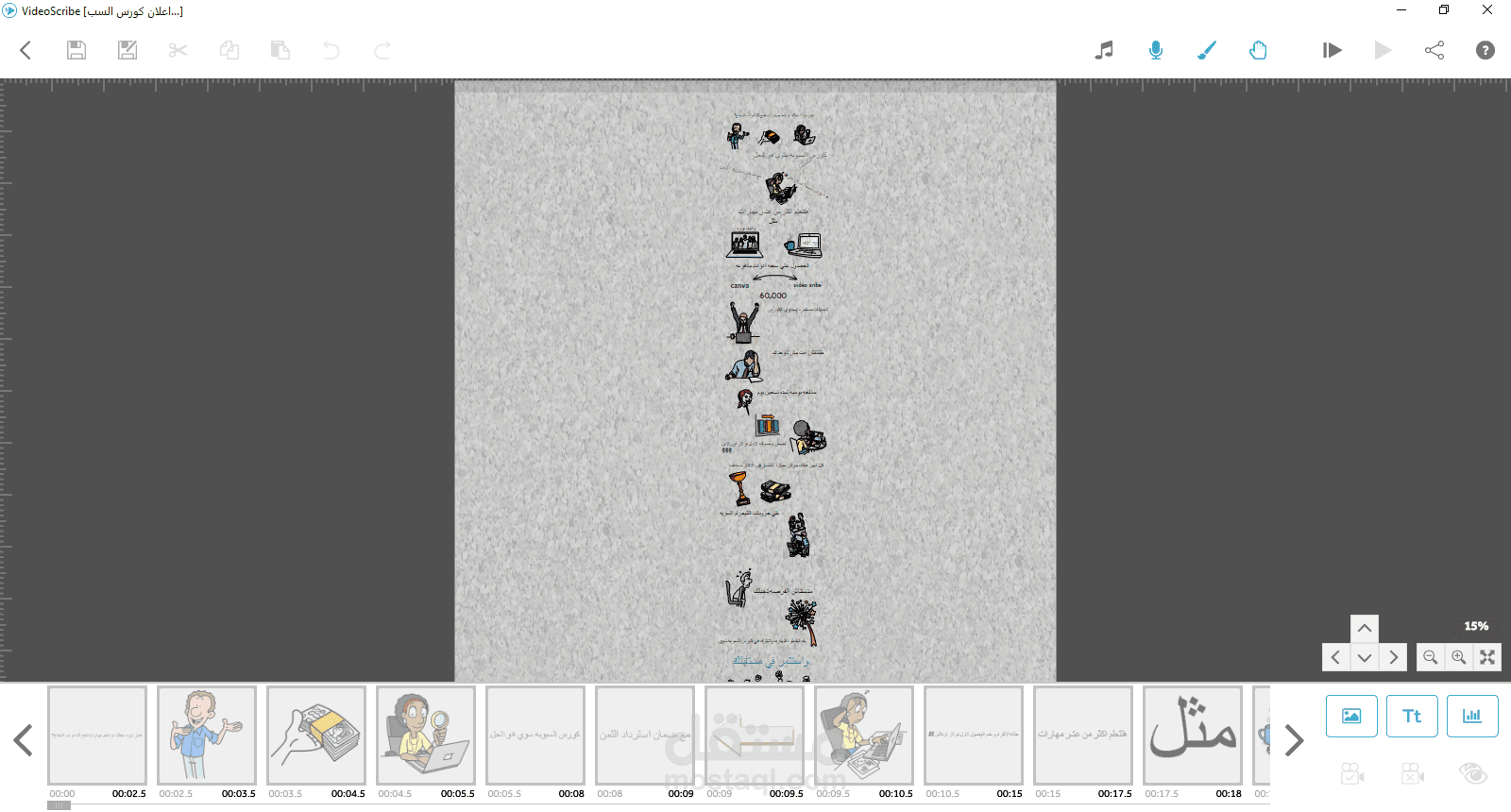Select the waving man timeline thumbnail
Screen dimensions: 1511x812
click(207, 736)
